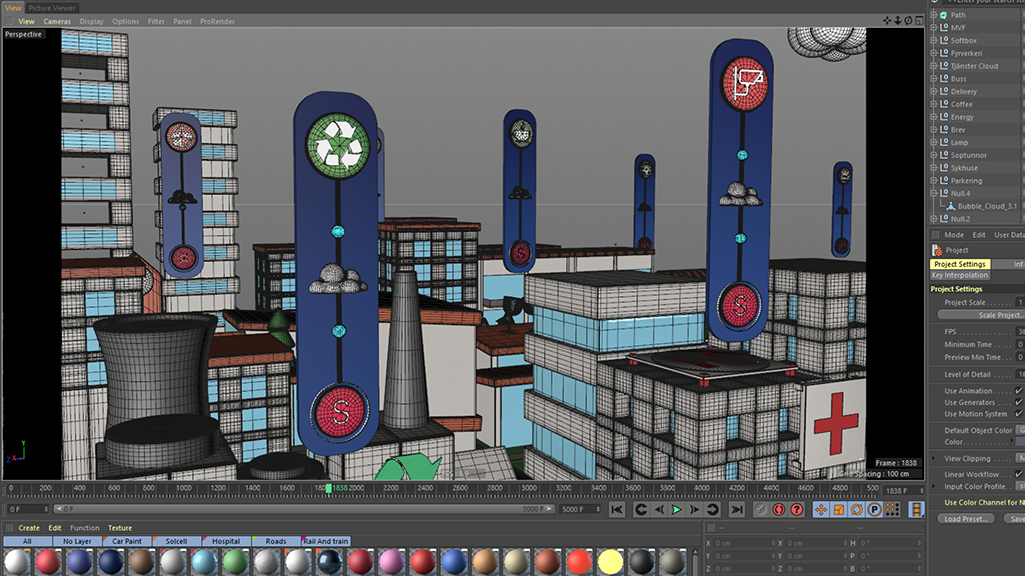Expand the Parkering null object

pyautogui.click(x=933, y=180)
